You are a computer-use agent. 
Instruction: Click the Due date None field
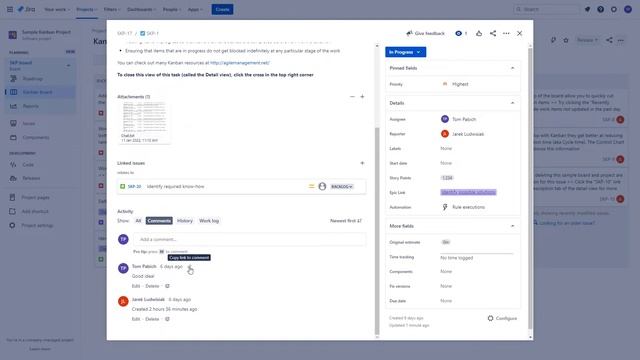point(446,301)
